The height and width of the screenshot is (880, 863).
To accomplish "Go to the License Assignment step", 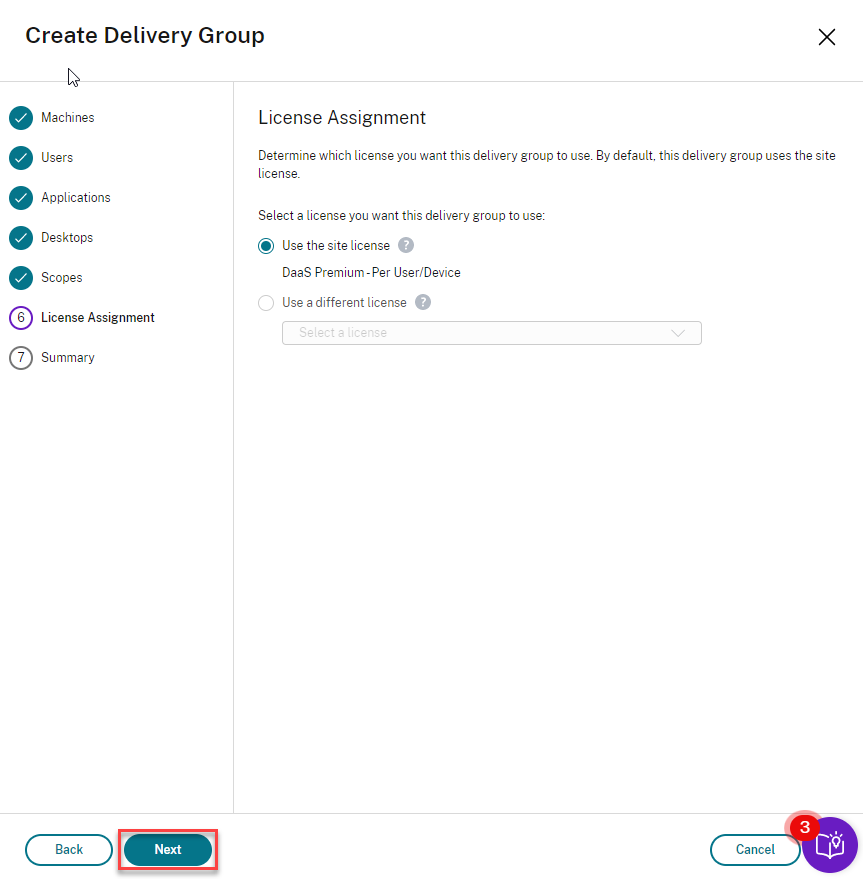I will click(98, 318).
